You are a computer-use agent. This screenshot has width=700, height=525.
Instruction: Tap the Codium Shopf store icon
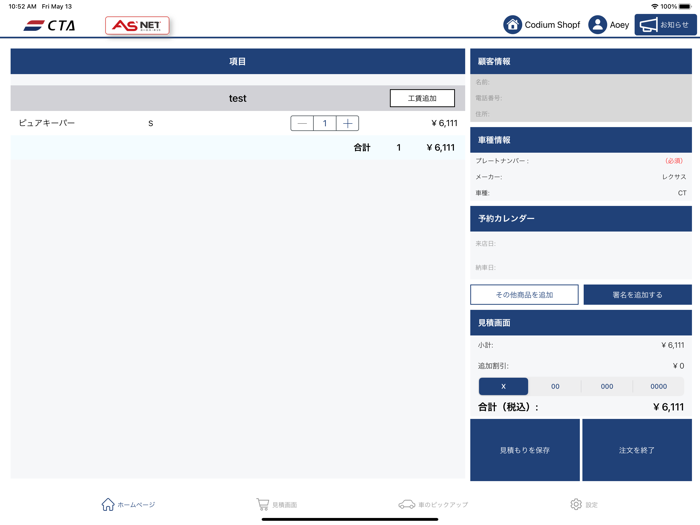pos(512,25)
